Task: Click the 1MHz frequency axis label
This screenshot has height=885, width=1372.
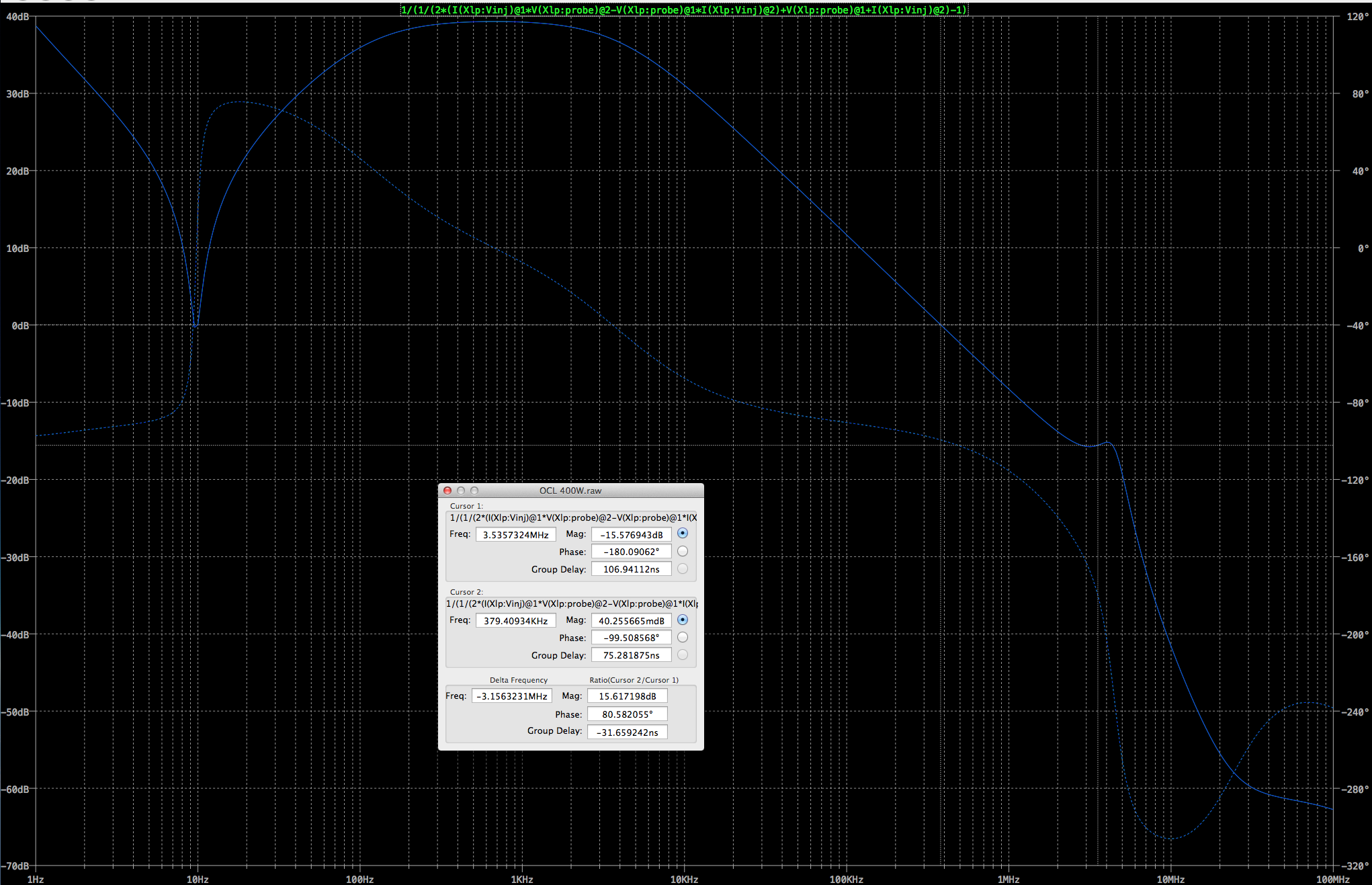Action: 1009,879
